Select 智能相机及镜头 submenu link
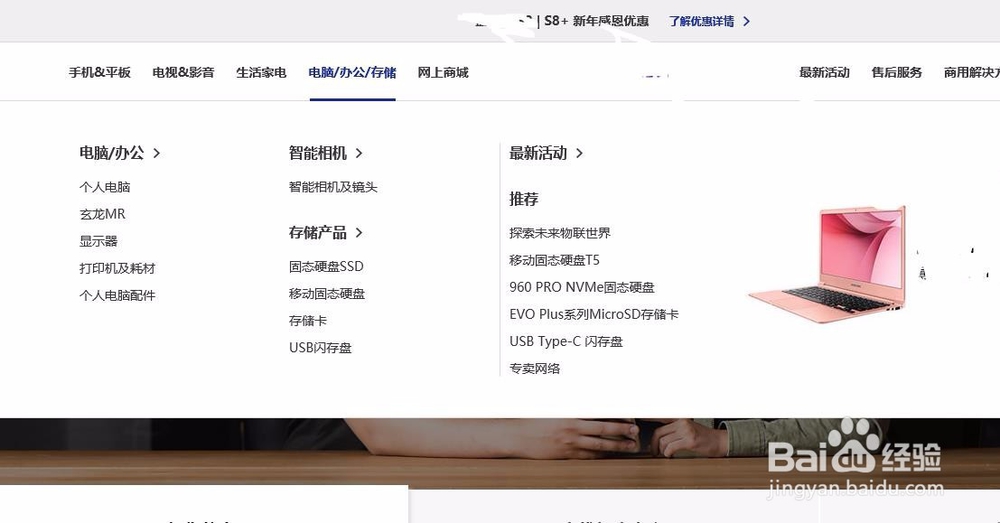Screen dimensions: 1000x523 point(333,187)
